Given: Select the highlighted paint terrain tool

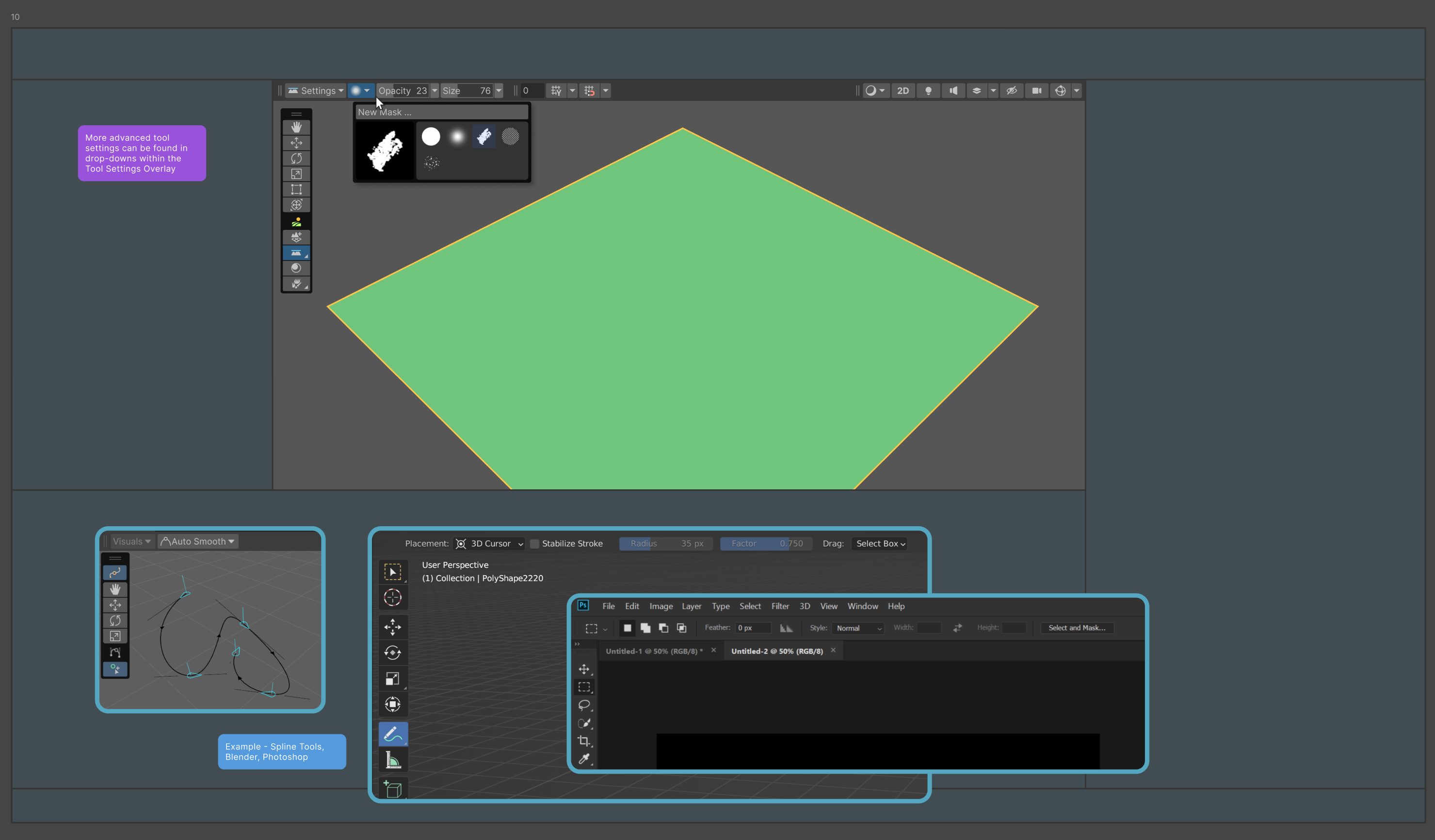Looking at the screenshot, I should [296, 252].
